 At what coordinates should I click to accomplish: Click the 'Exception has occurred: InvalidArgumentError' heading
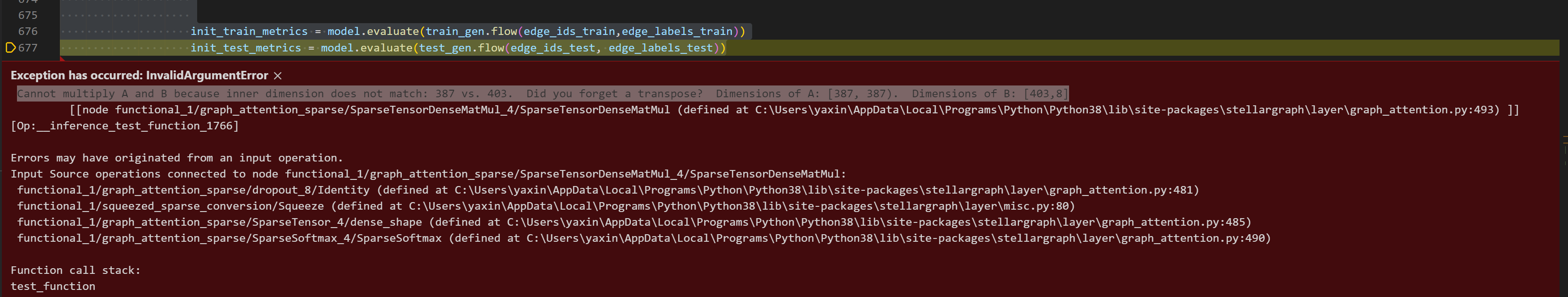click(140, 75)
